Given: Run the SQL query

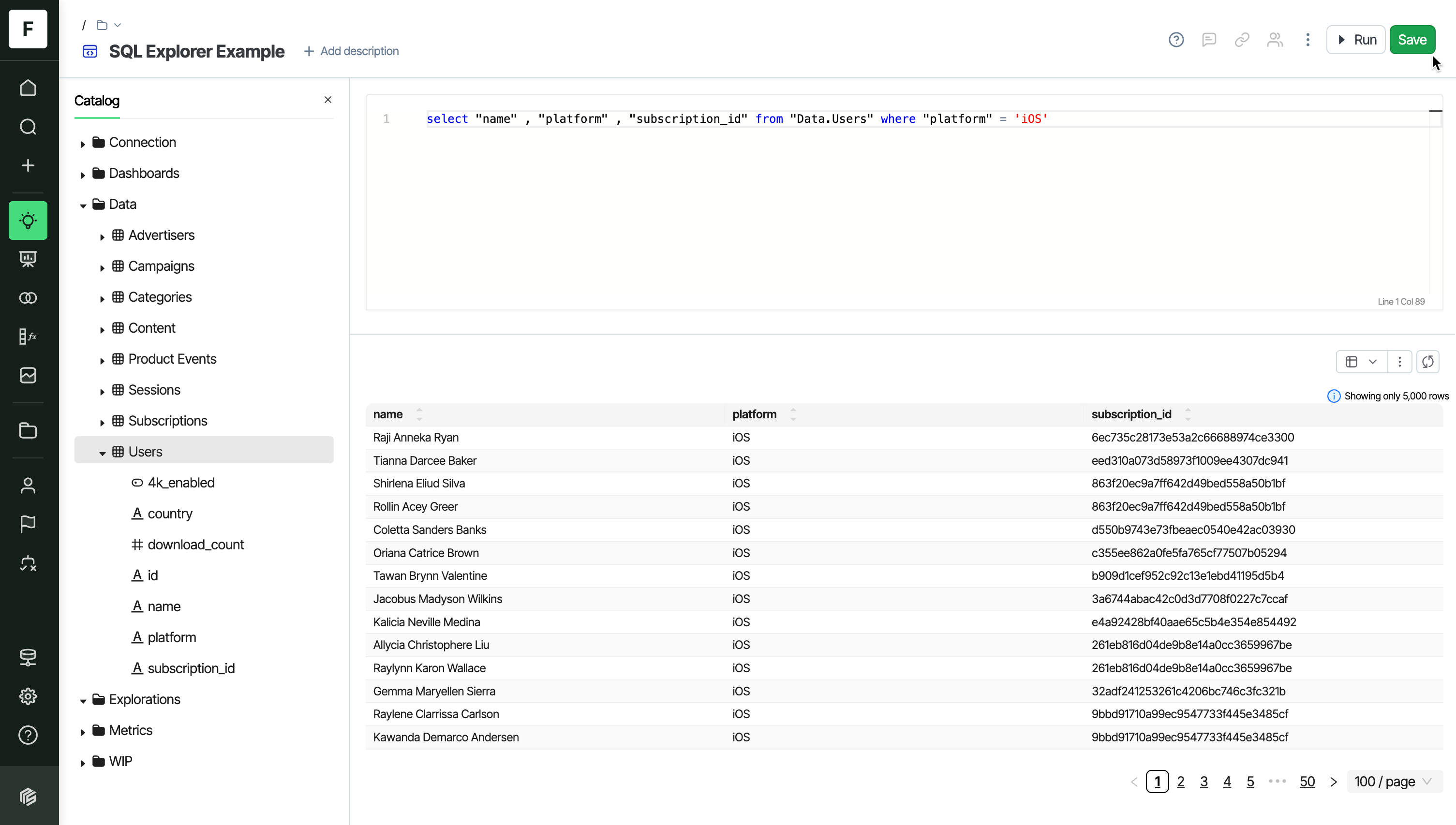Looking at the screenshot, I should click(x=1356, y=40).
